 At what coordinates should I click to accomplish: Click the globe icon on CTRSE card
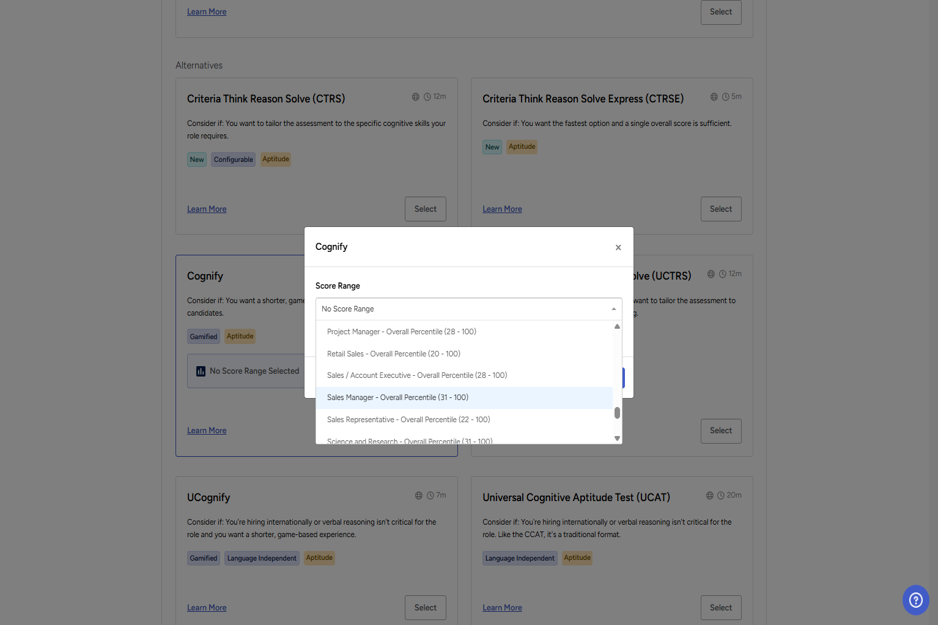pyautogui.click(x=714, y=97)
